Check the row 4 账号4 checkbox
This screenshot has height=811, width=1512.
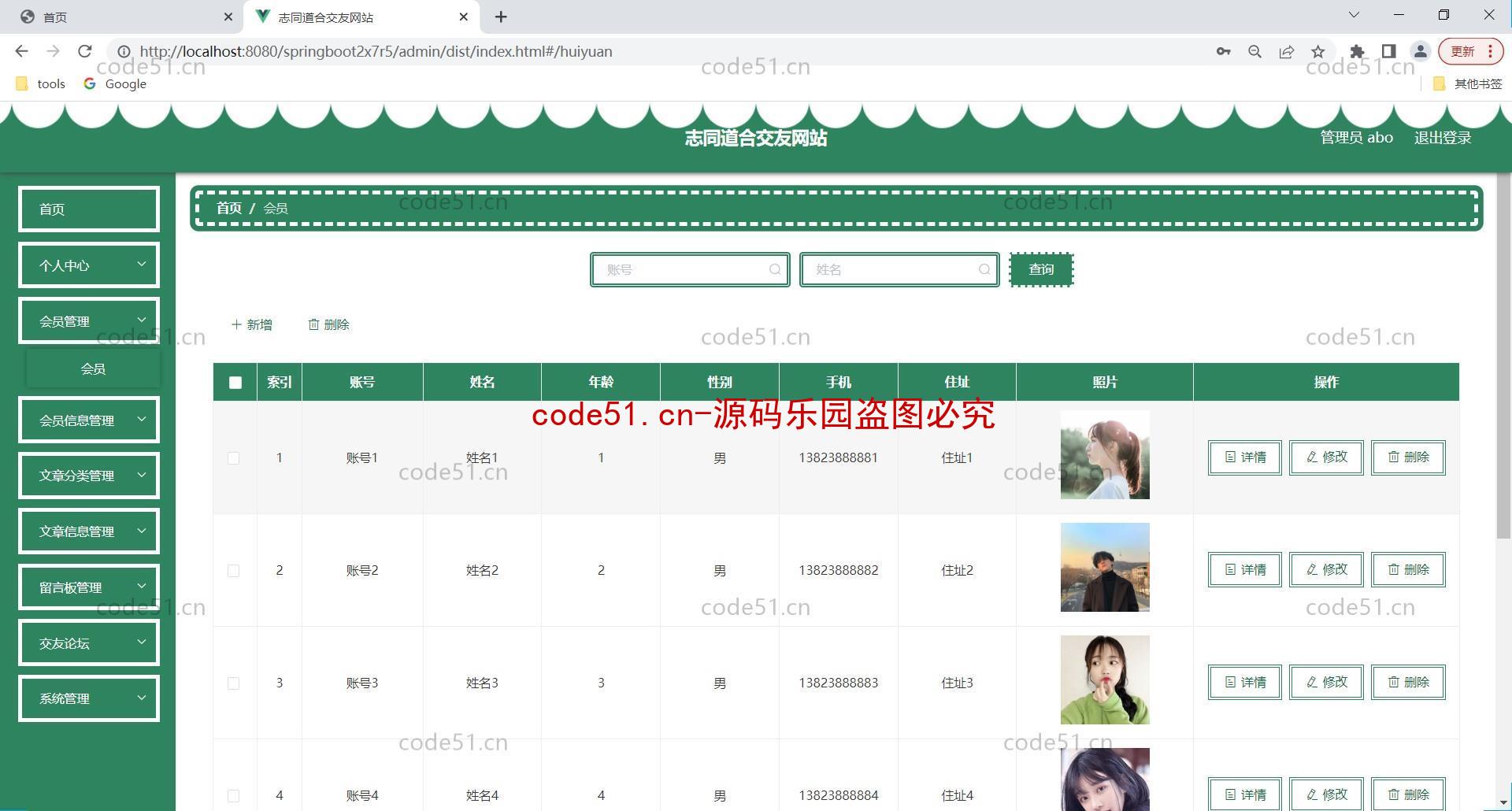coord(233,796)
